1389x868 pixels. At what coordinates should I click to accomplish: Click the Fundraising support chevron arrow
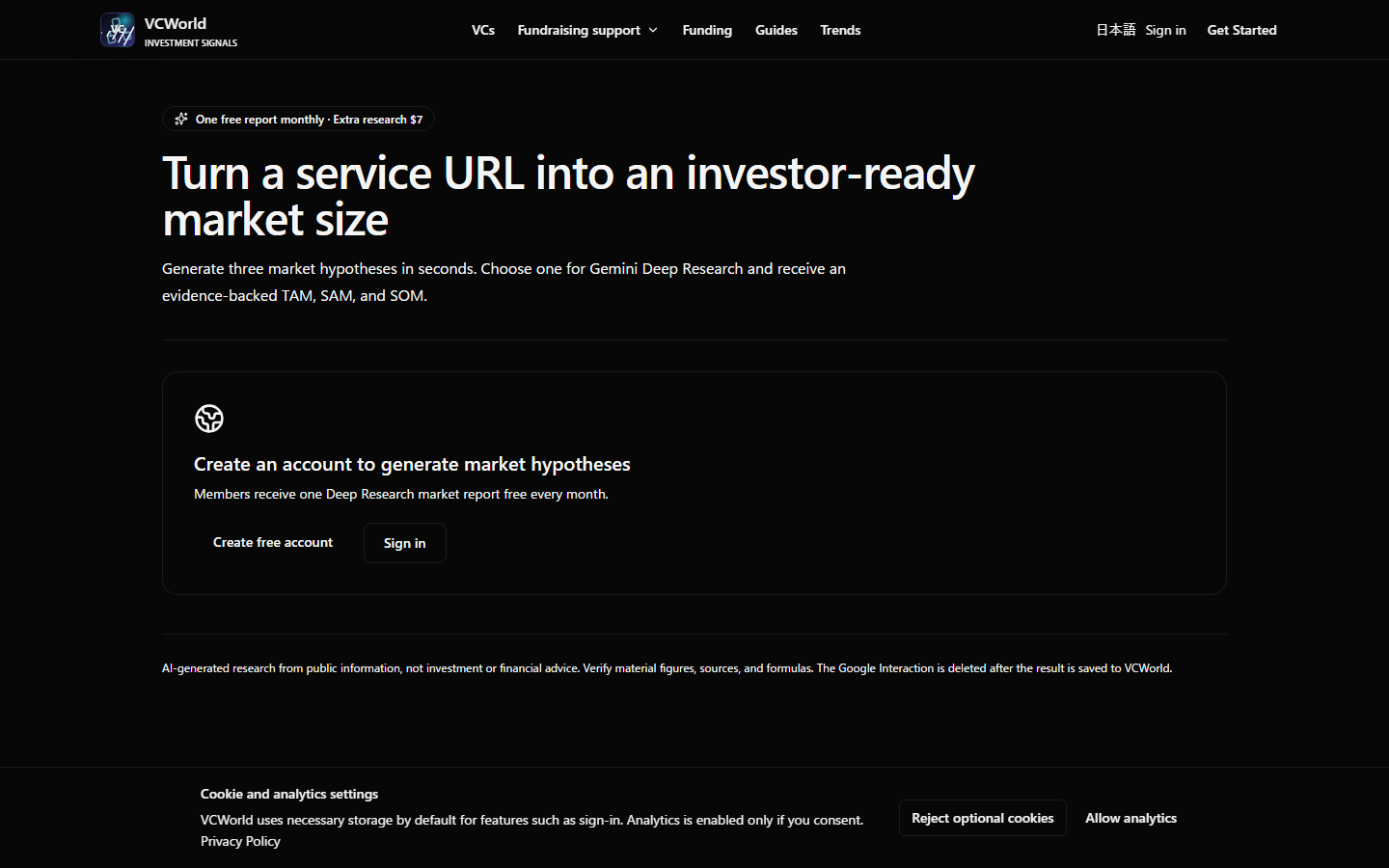coord(653,30)
